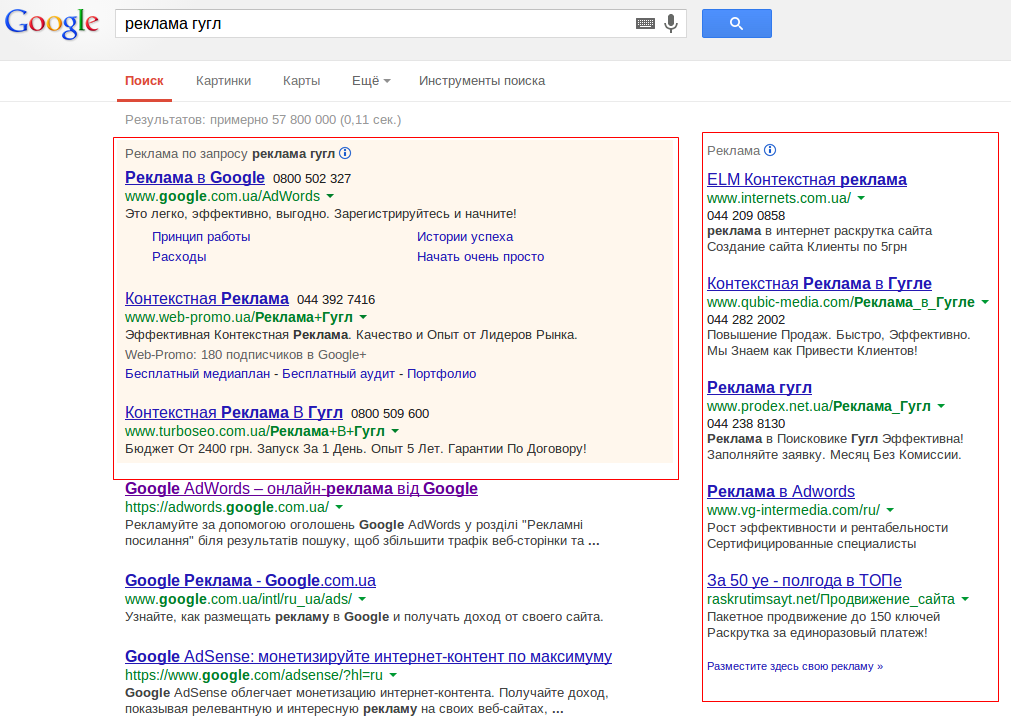The image size is (1011, 728).
Task: Open the 'Google AdSense' monetization result
Action: point(368,656)
